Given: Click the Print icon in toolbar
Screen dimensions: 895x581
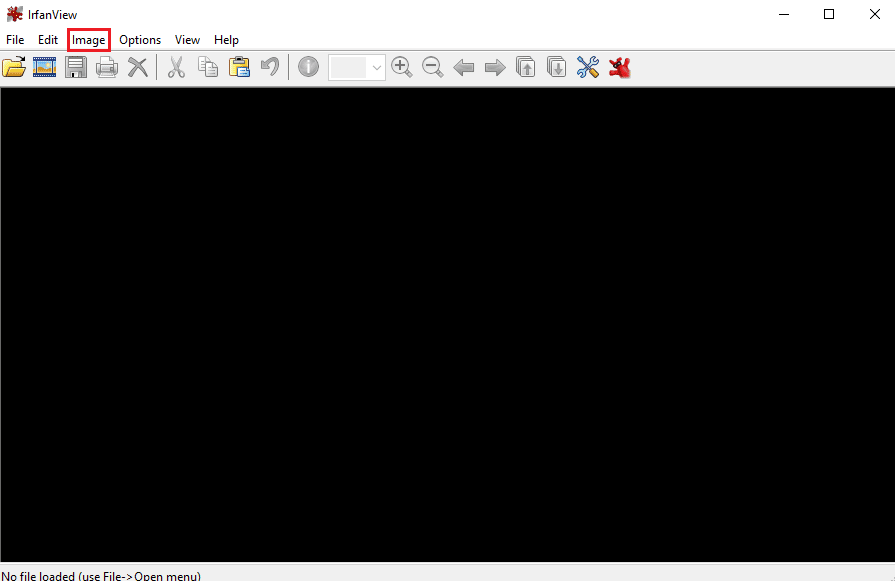Looking at the screenshot, I should click(107, 67).
